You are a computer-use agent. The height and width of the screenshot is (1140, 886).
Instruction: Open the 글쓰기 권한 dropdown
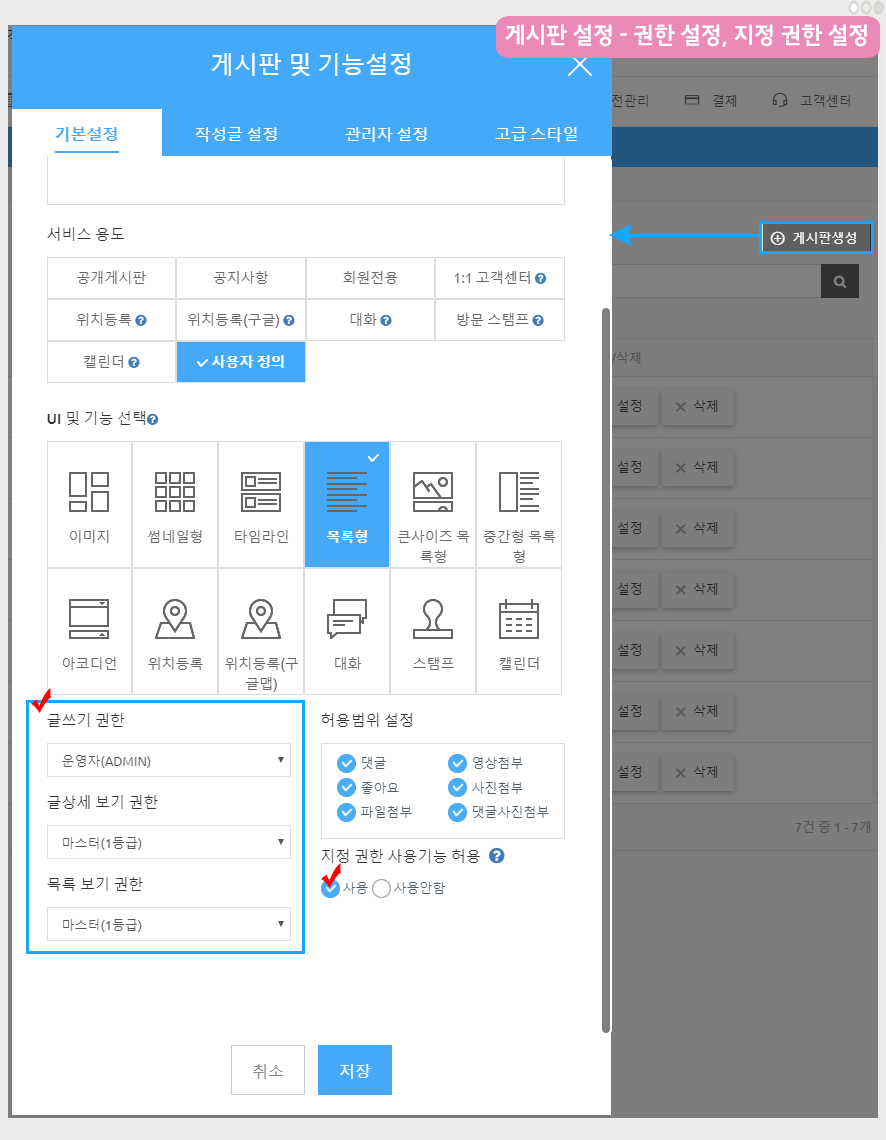point(169,761)
